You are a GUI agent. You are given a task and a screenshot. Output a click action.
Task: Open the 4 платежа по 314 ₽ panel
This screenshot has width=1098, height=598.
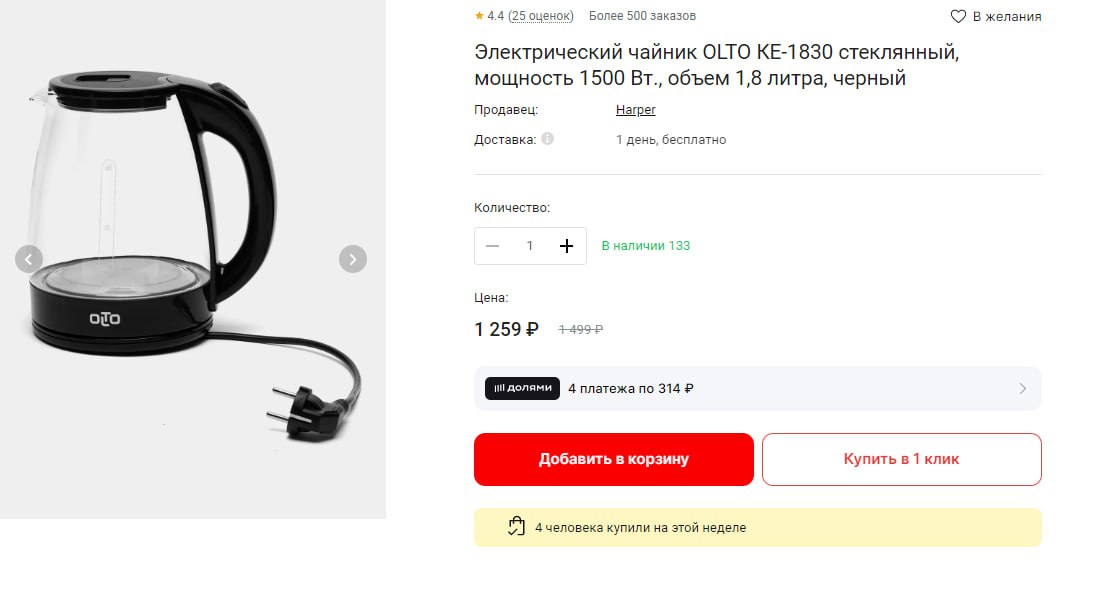[x=758, y=388]
